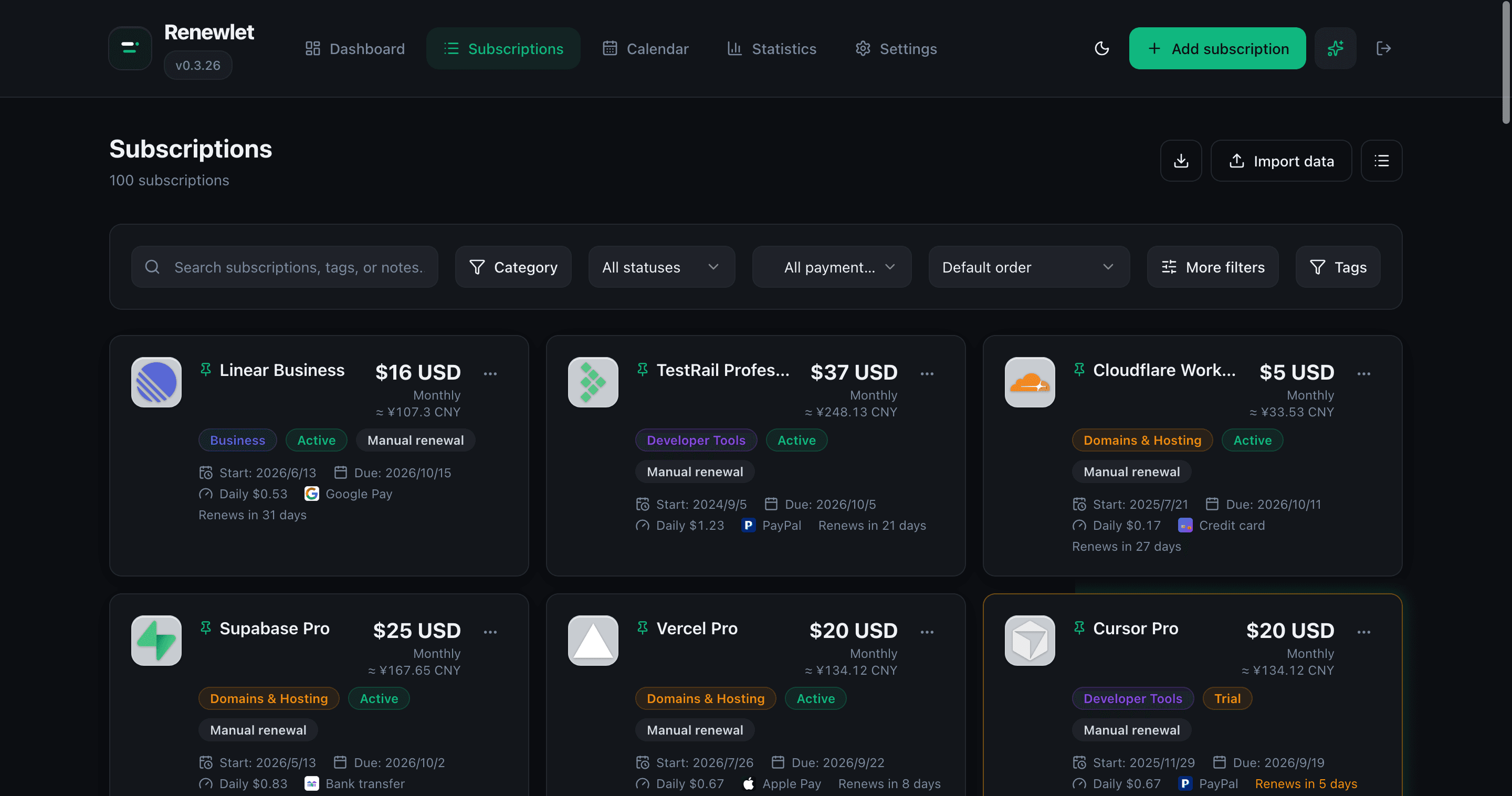Click Import data button
Viewport: 1512px width, 796px height.
point(1282,161)
